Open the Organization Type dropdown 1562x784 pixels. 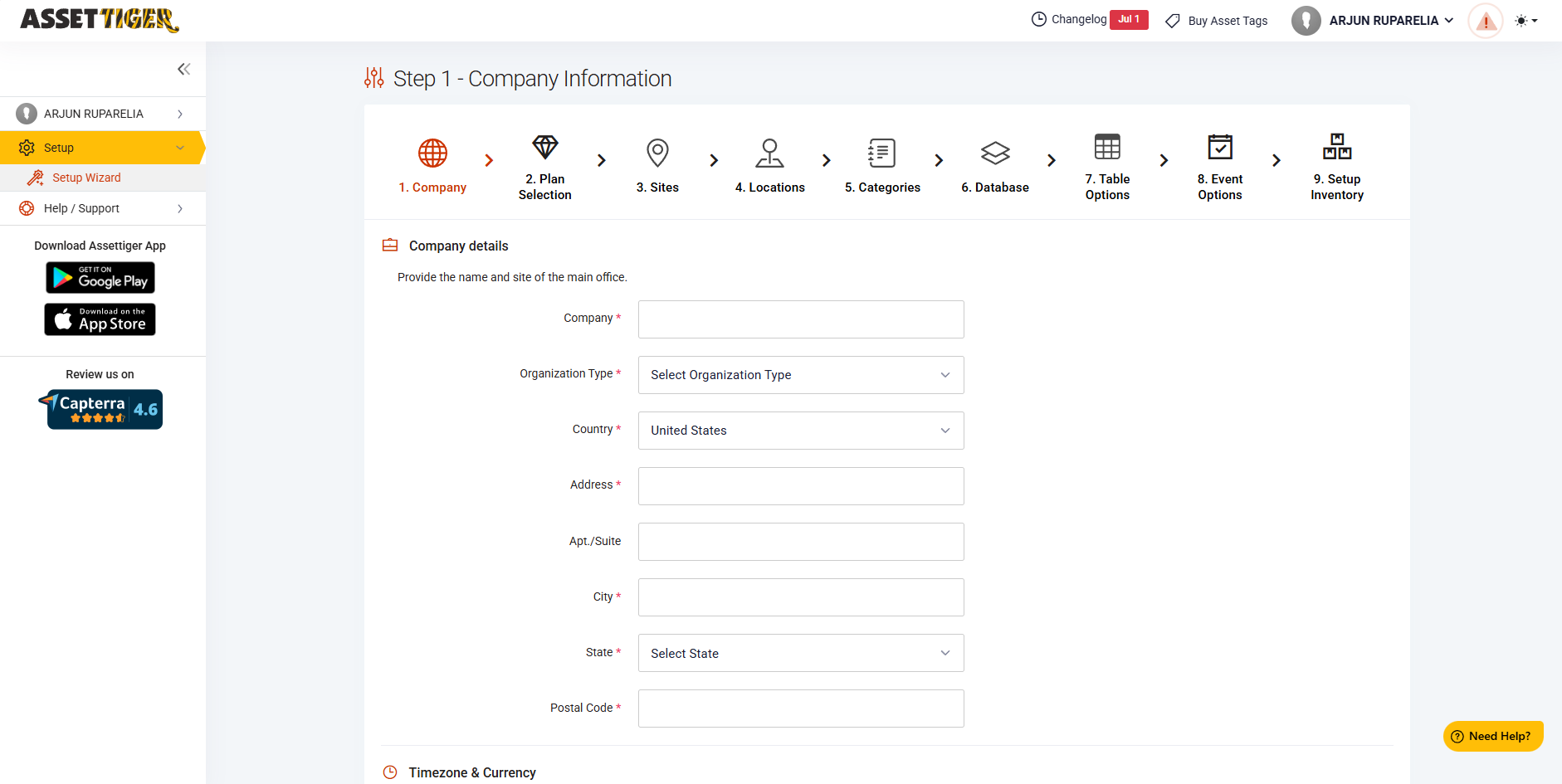pos(800,375)
